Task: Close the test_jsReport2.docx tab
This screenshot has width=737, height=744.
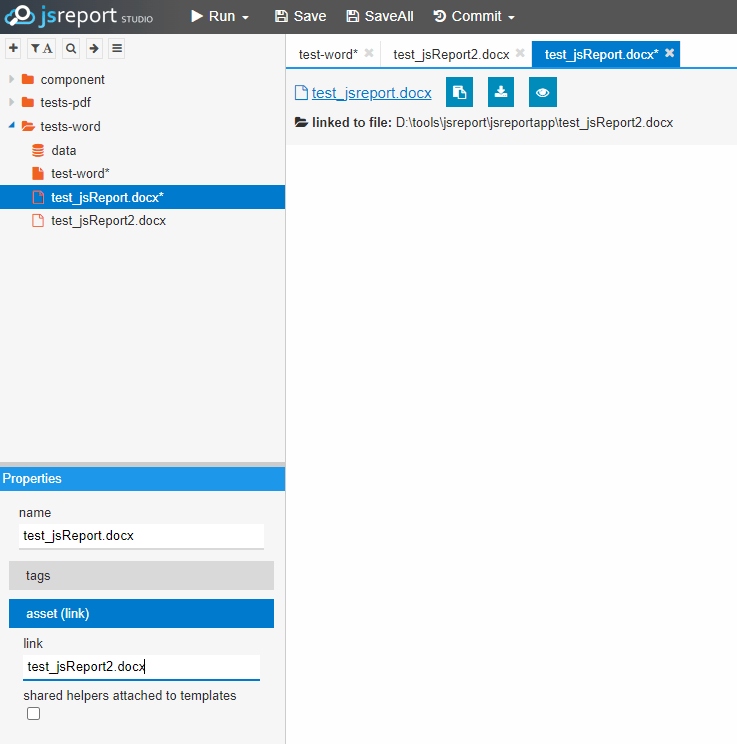Action: click(x=520, y=53)
